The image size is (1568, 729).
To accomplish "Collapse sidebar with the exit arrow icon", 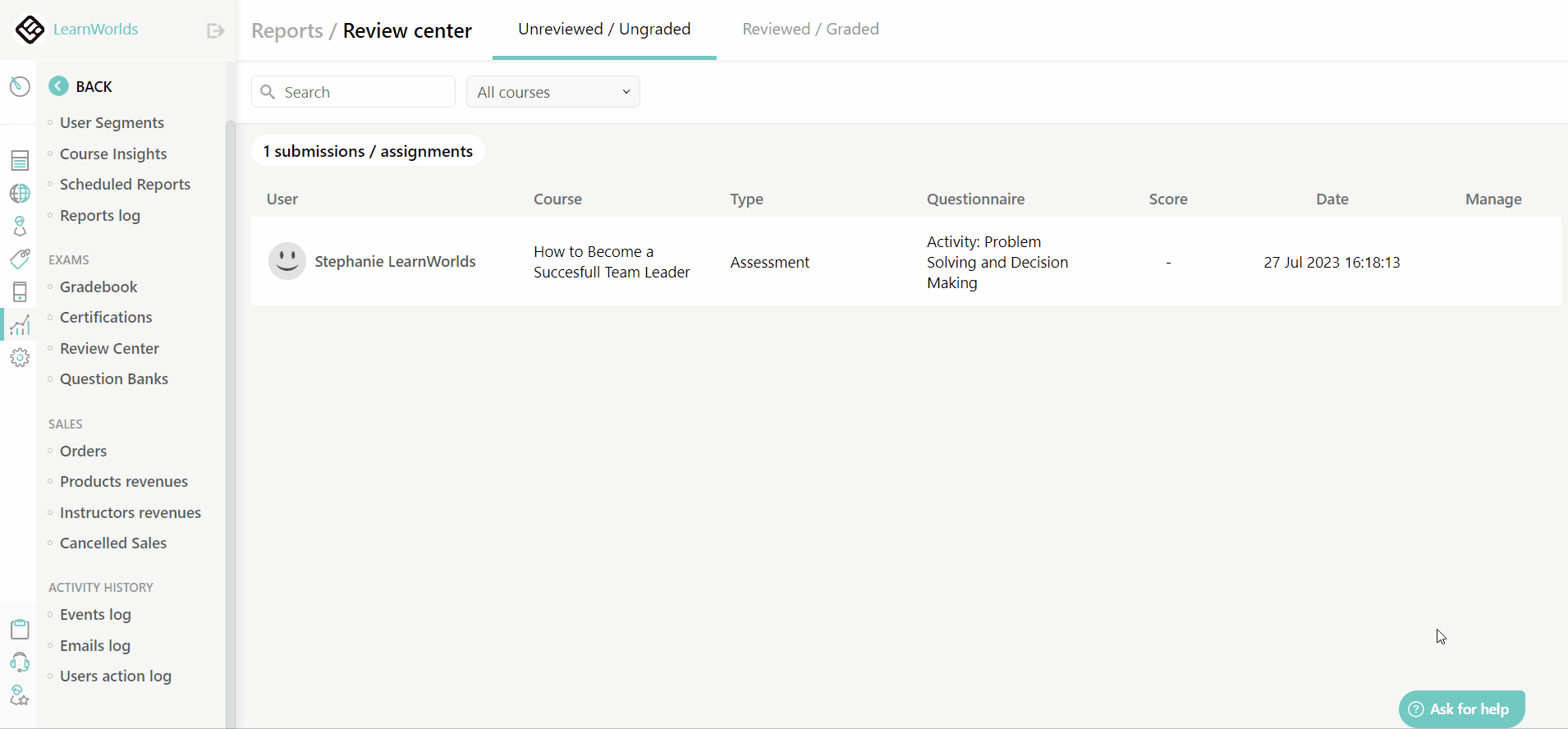I will (x=215, y=31).
